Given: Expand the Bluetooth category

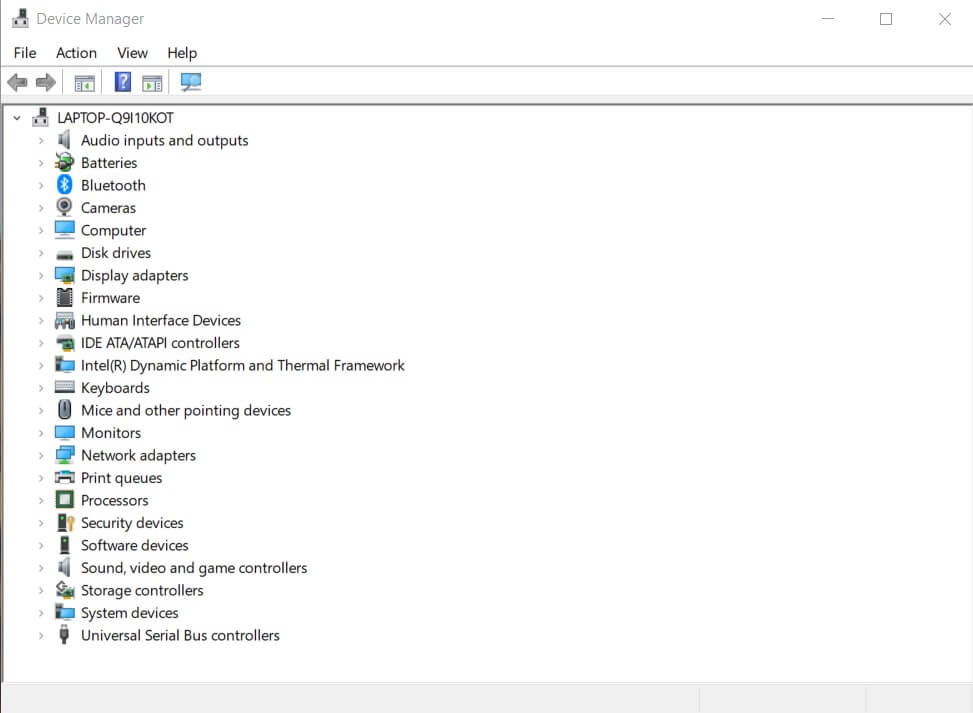Looking at the screenshot, I should [x=41, y=186].
